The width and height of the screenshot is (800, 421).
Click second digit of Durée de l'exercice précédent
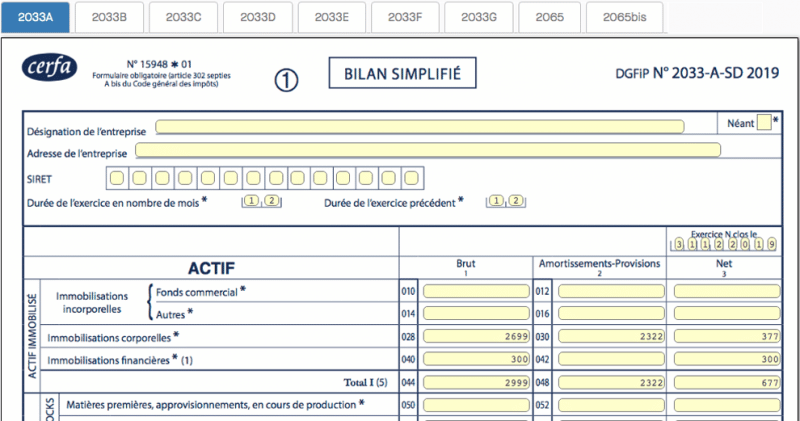[x=516, y=201]
